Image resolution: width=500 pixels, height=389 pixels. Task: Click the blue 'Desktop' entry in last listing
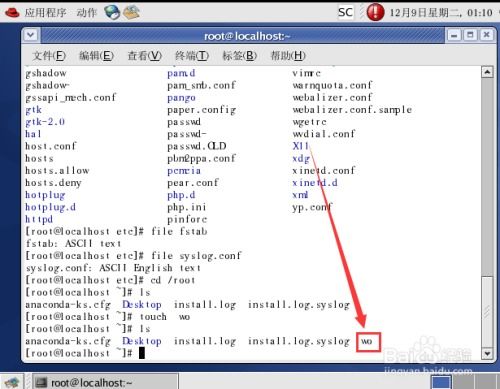pos(142,341)
